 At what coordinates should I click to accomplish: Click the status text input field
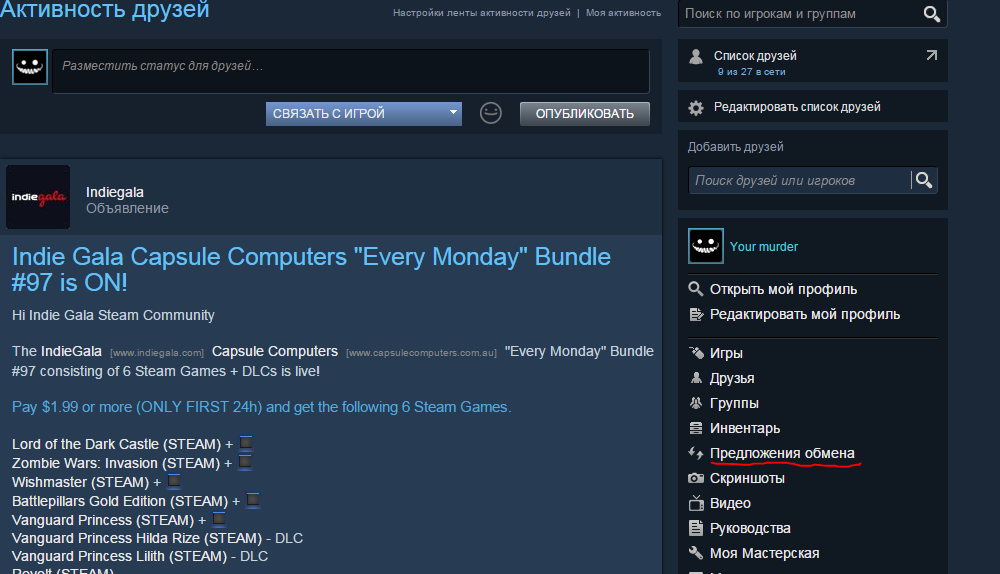click(351, 71)
